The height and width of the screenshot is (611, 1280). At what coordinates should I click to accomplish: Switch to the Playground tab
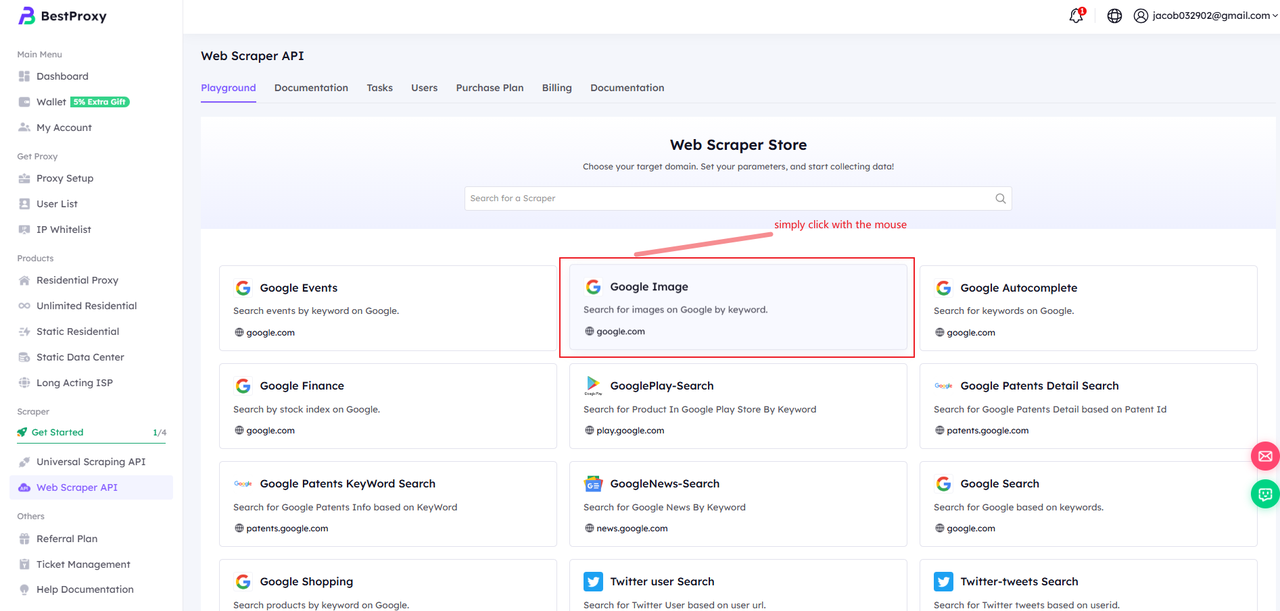(x=229, y=88)
